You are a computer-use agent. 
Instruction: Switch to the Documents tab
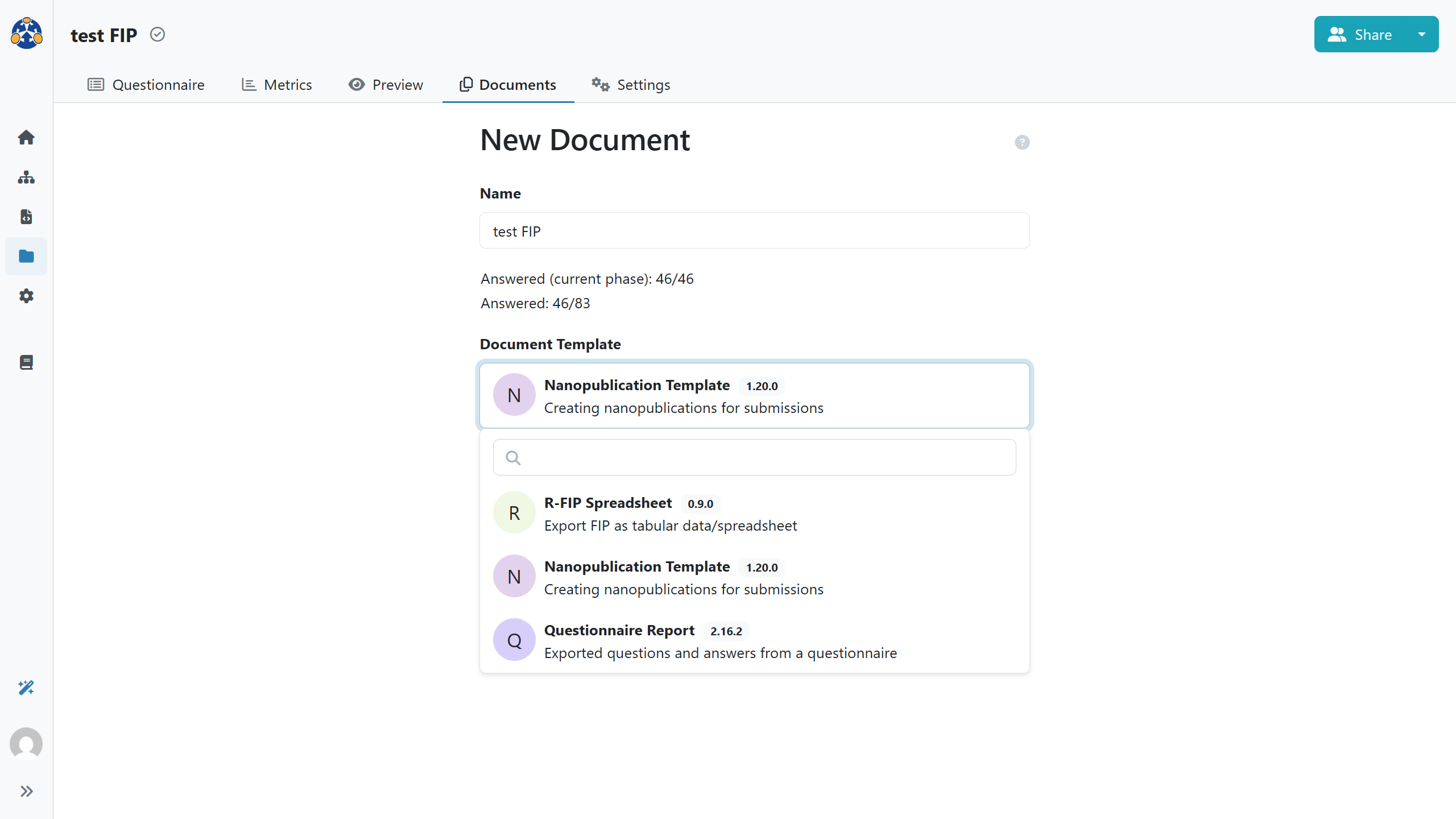(x=508, y=85)
